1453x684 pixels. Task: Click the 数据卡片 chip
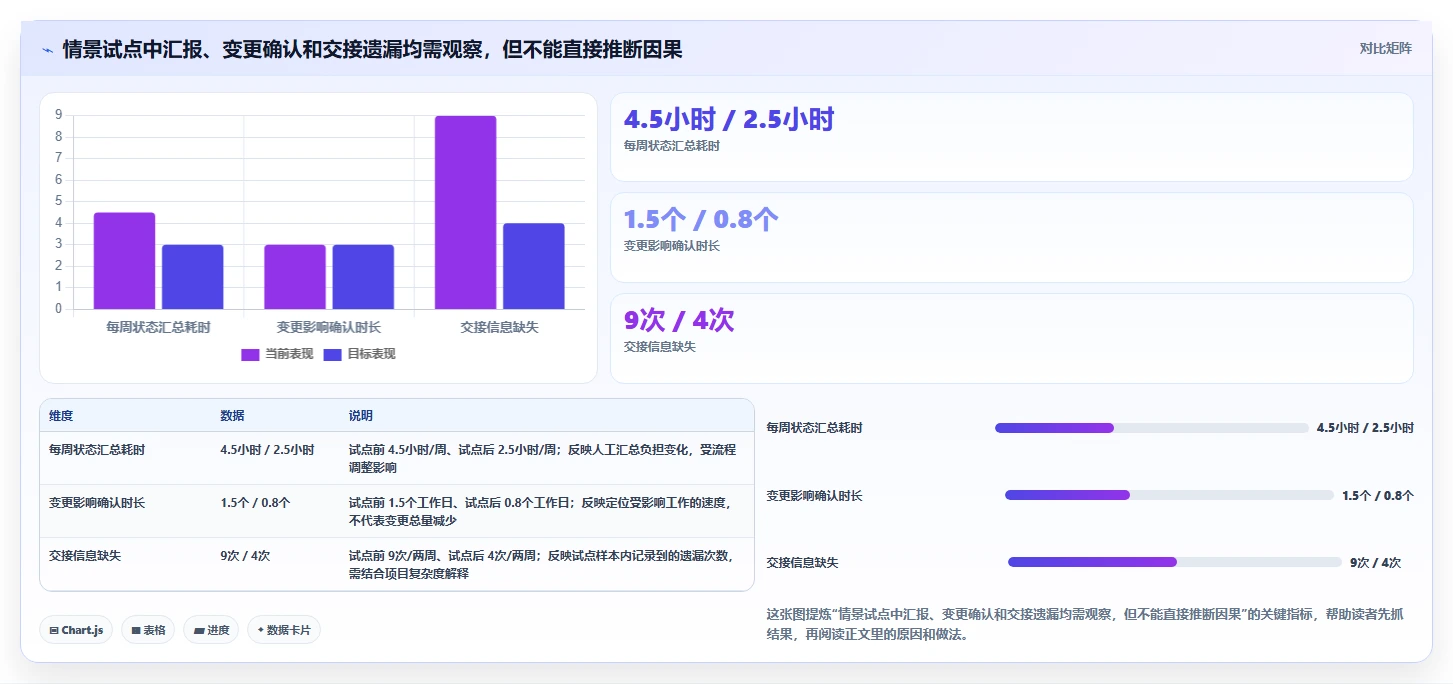tap(284, 630)
